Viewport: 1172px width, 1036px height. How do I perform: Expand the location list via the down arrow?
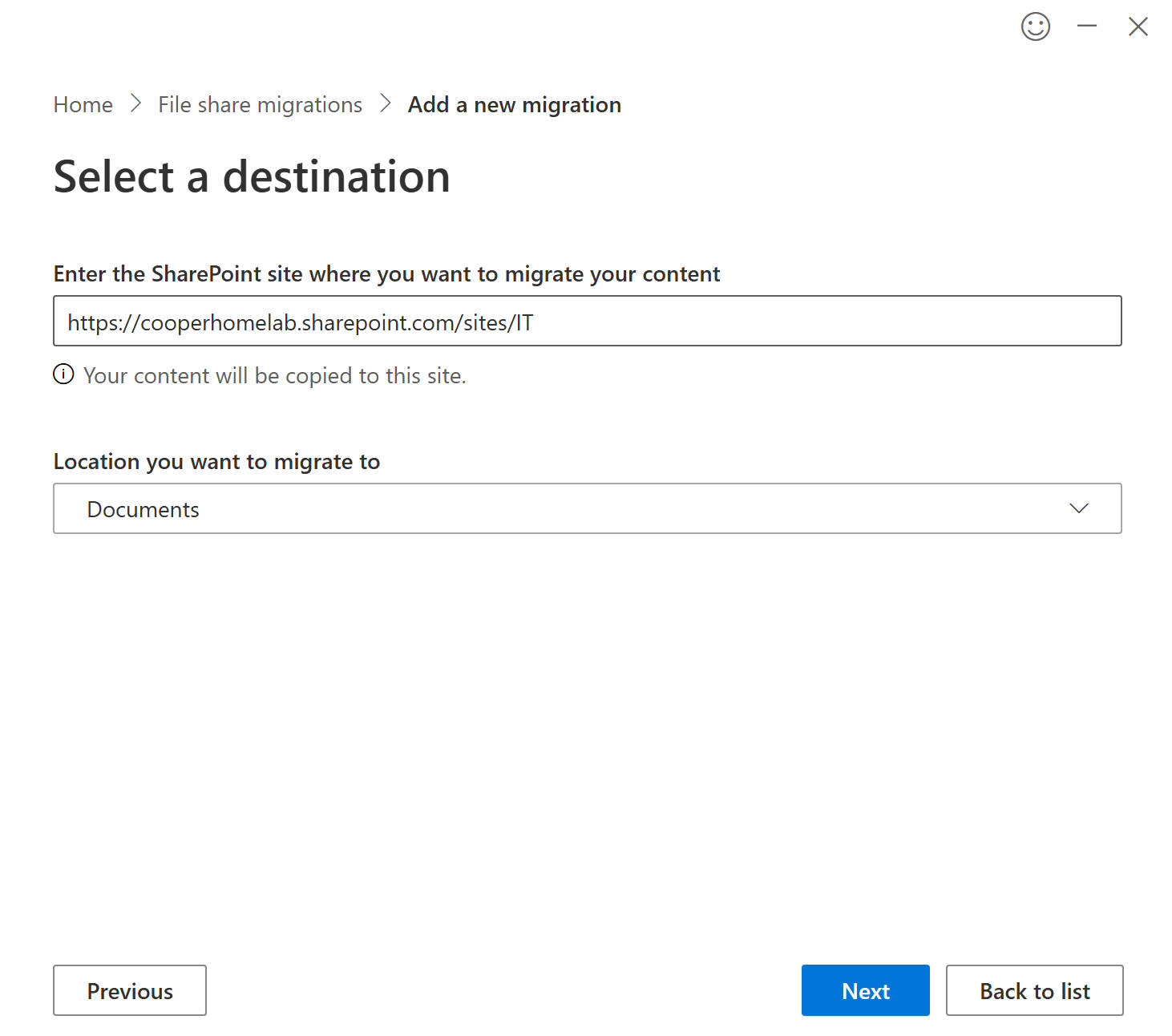1078,508
